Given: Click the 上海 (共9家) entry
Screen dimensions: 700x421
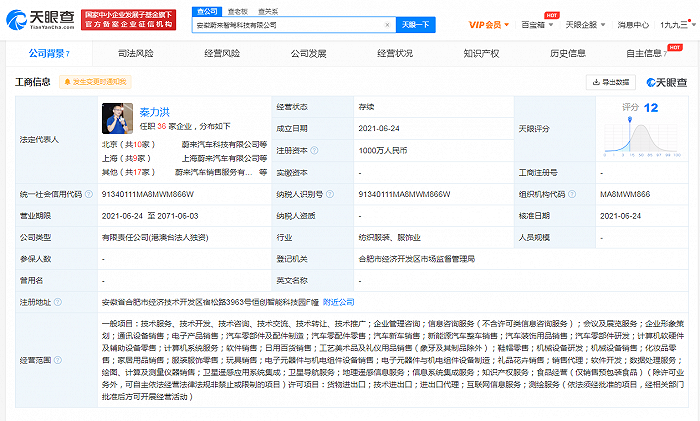Looking at the screenshot, I should click(126, 158).
